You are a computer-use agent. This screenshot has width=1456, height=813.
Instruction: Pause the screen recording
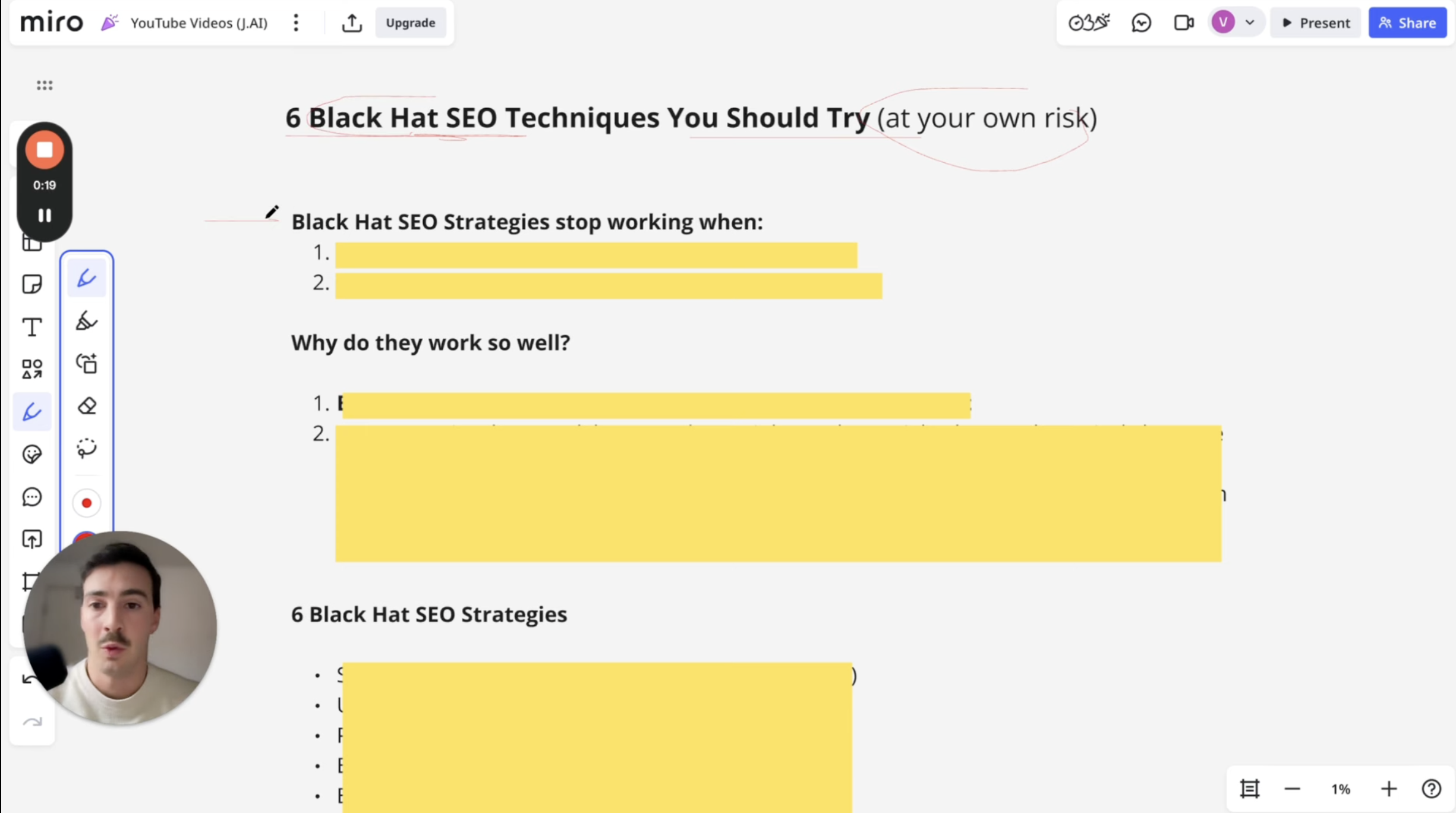point(45,215)
